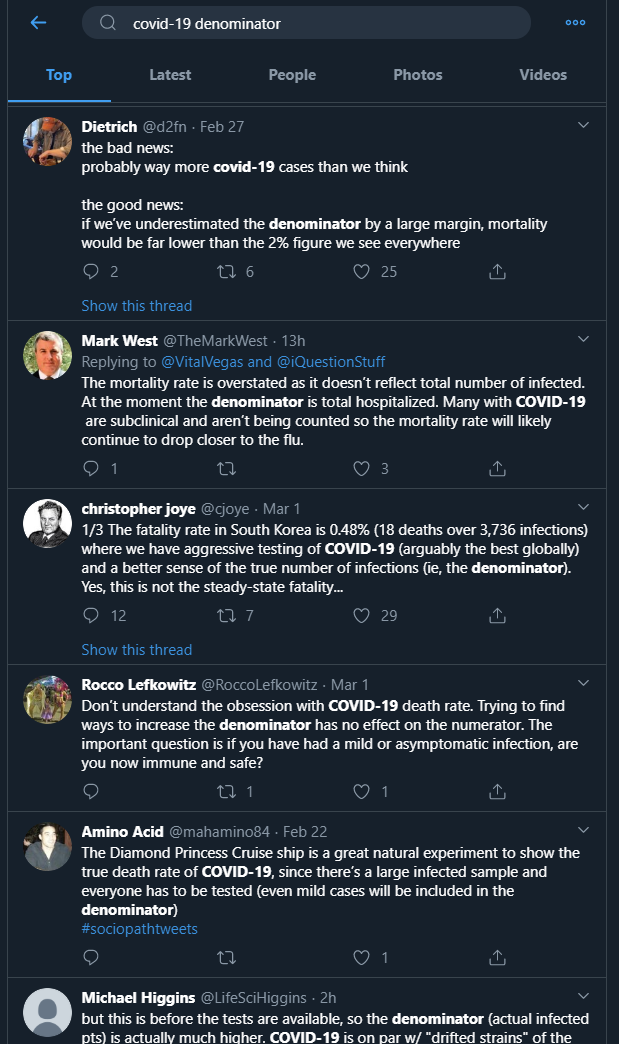Retweet Dietrich's covid-19 tweet
Screen dimensions: 619x1044
pos(227,272)
